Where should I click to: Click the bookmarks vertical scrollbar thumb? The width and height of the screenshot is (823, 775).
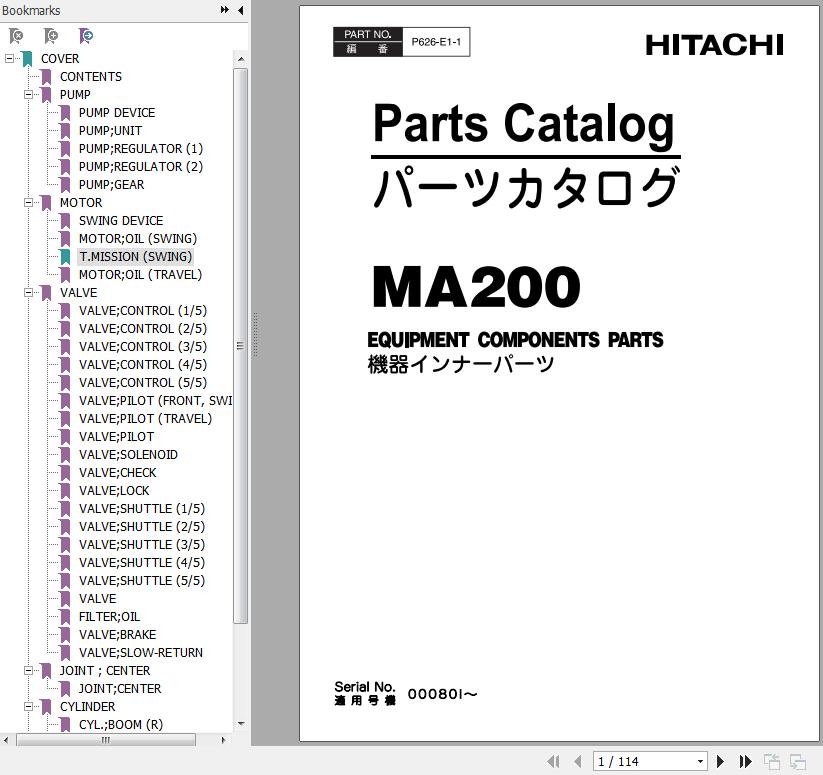(240, 346)
